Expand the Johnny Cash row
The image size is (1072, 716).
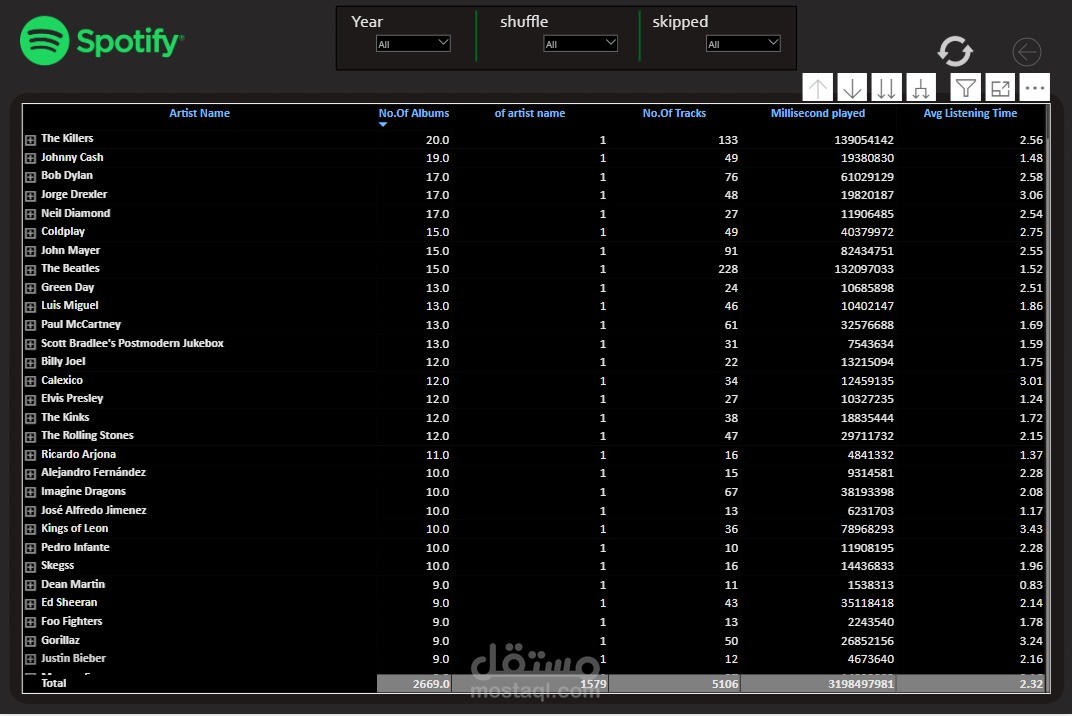click(x=31, y=158)
